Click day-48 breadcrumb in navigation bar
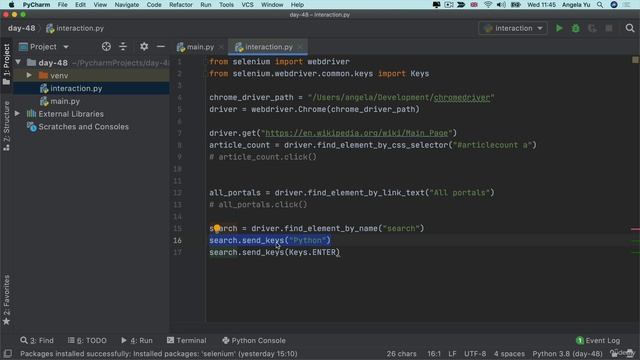The width and height of the screenshot is (640, 360). pyautogui.click(x=21, y=28)
